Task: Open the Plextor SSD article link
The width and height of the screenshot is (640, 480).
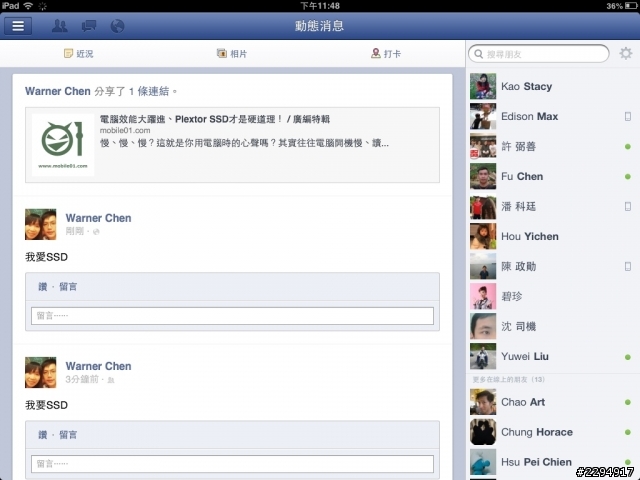Action: (215, 119)
